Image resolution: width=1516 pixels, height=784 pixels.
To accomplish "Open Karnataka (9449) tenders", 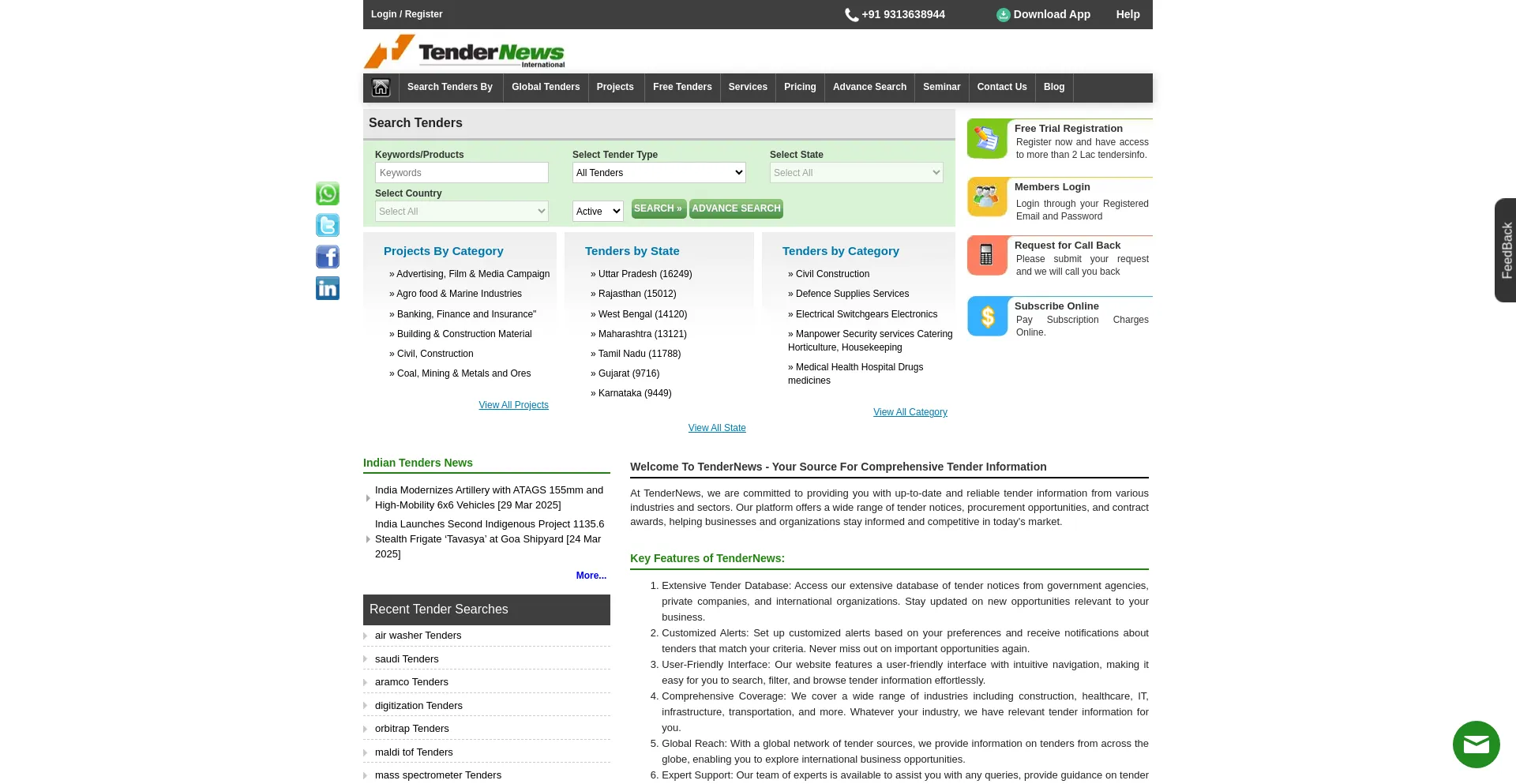I will (x=631, y=393).
